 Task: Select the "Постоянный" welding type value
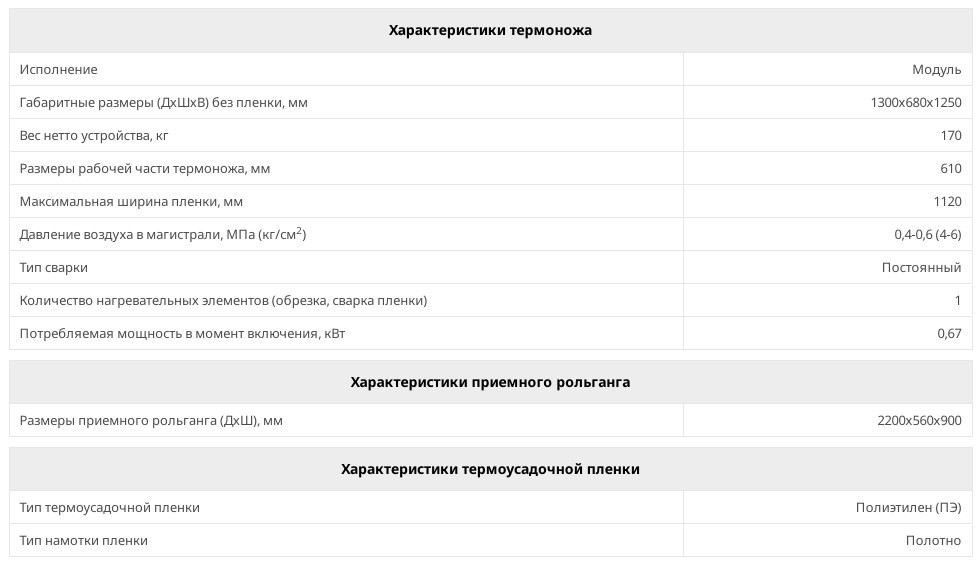click(x=921, y=268)
